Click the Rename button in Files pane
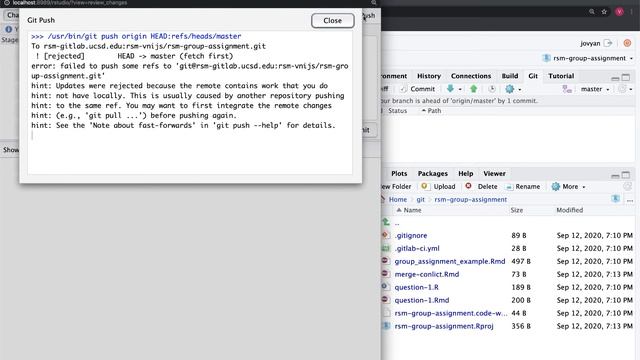The height and width of the screenshot is (360, 640). pos(523,187)
